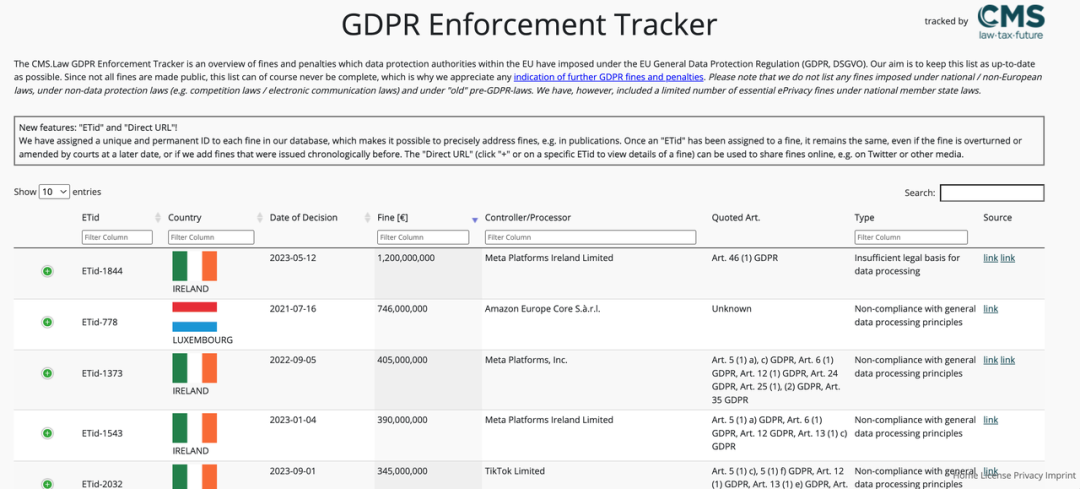Click the 2023-09-01 decision date
Viewport: 1080px width, 489px height.
[293, 472]
